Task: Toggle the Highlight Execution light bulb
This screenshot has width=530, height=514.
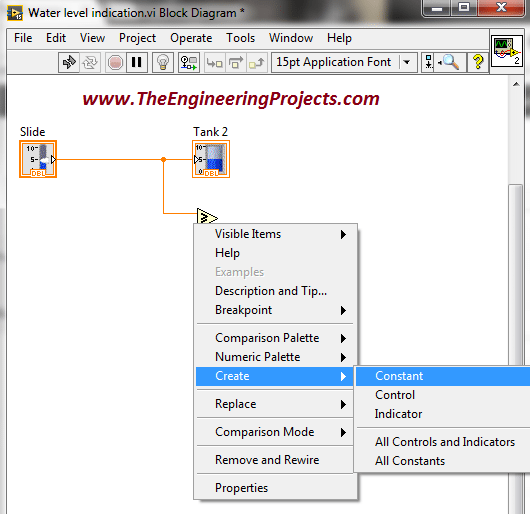Action: pyautogui.click(x=163, y=63)
